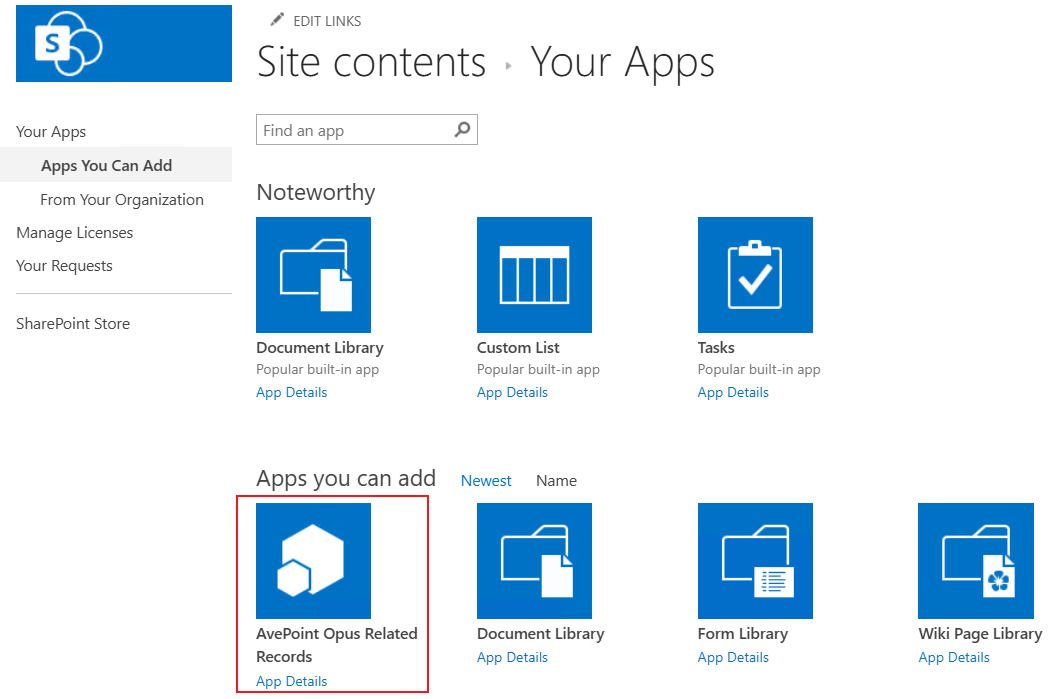Open App Details for AvePoint Opus Related Records
This screenshot has width=1051, height=699.
coord(291,681)
